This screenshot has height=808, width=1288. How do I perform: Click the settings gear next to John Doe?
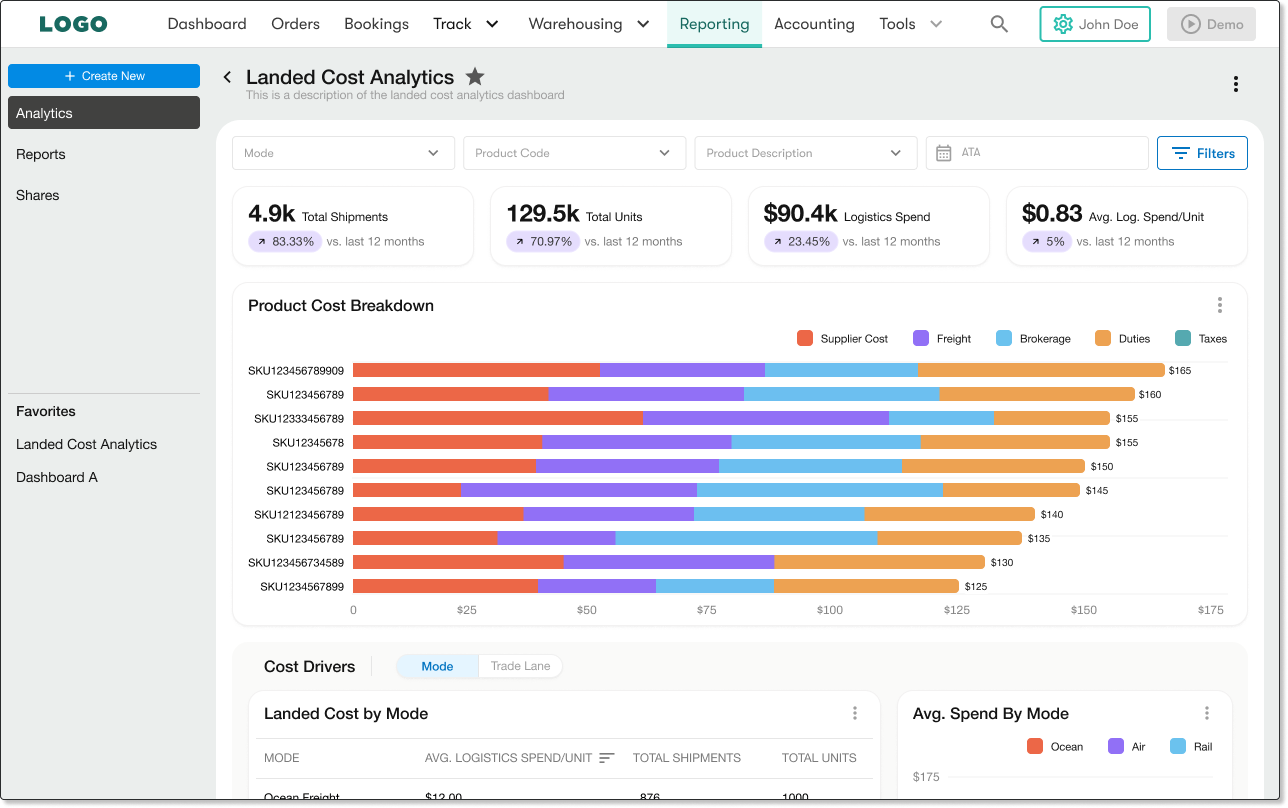[1061, 23]
